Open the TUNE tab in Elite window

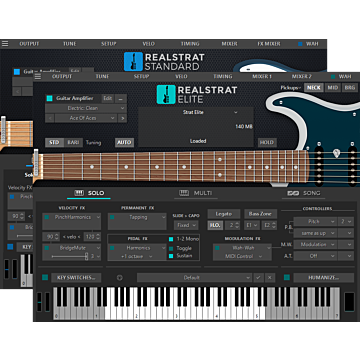(102, 77)
